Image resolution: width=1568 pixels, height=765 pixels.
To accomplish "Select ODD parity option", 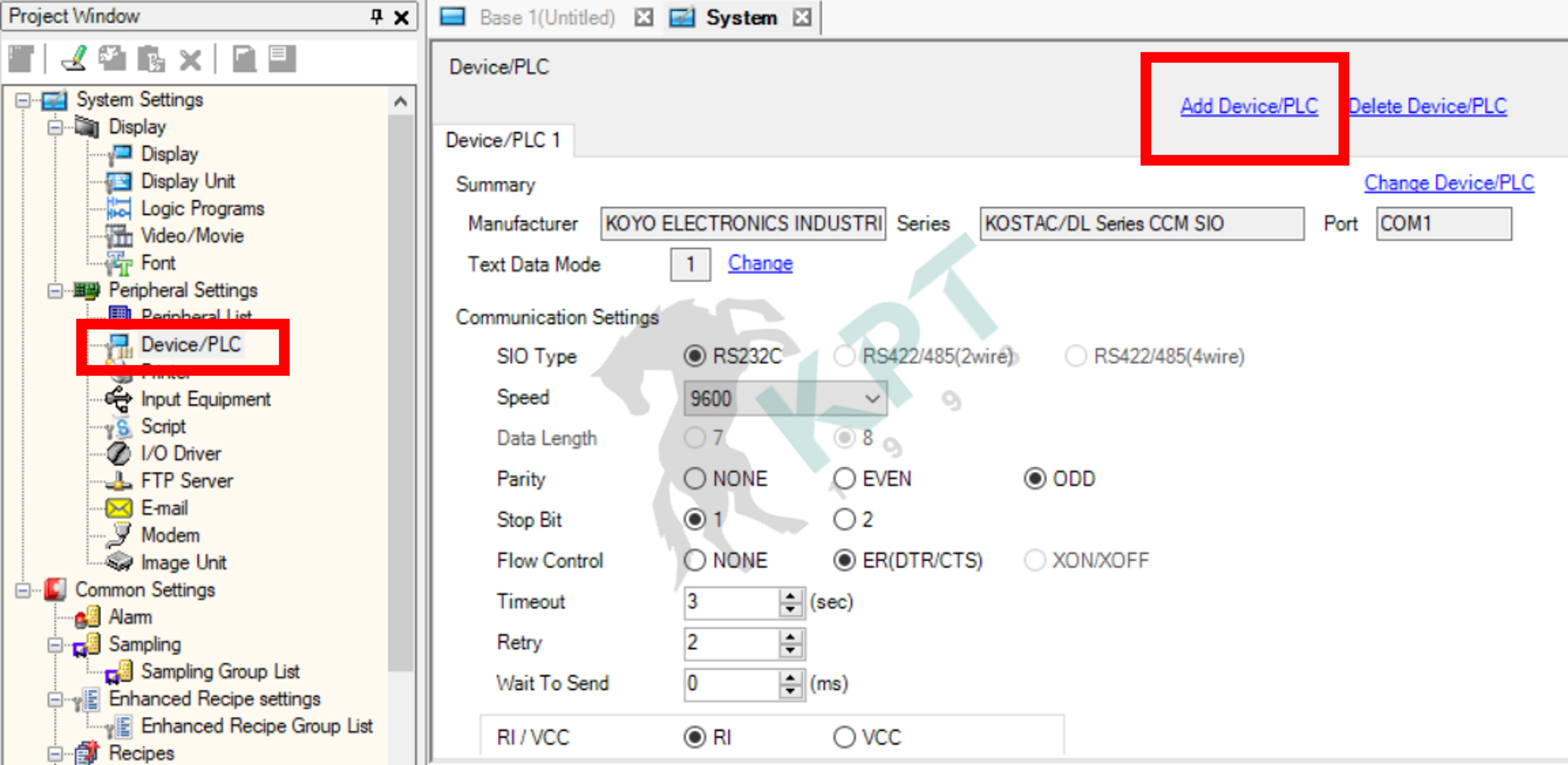I will coord(1035,479).
